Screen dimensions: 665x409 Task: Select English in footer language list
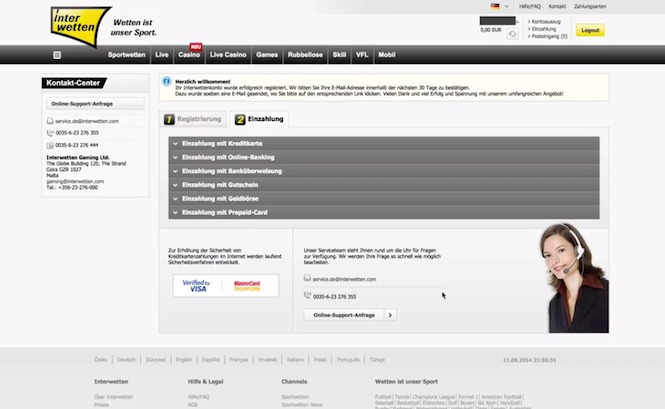point(183,359)
